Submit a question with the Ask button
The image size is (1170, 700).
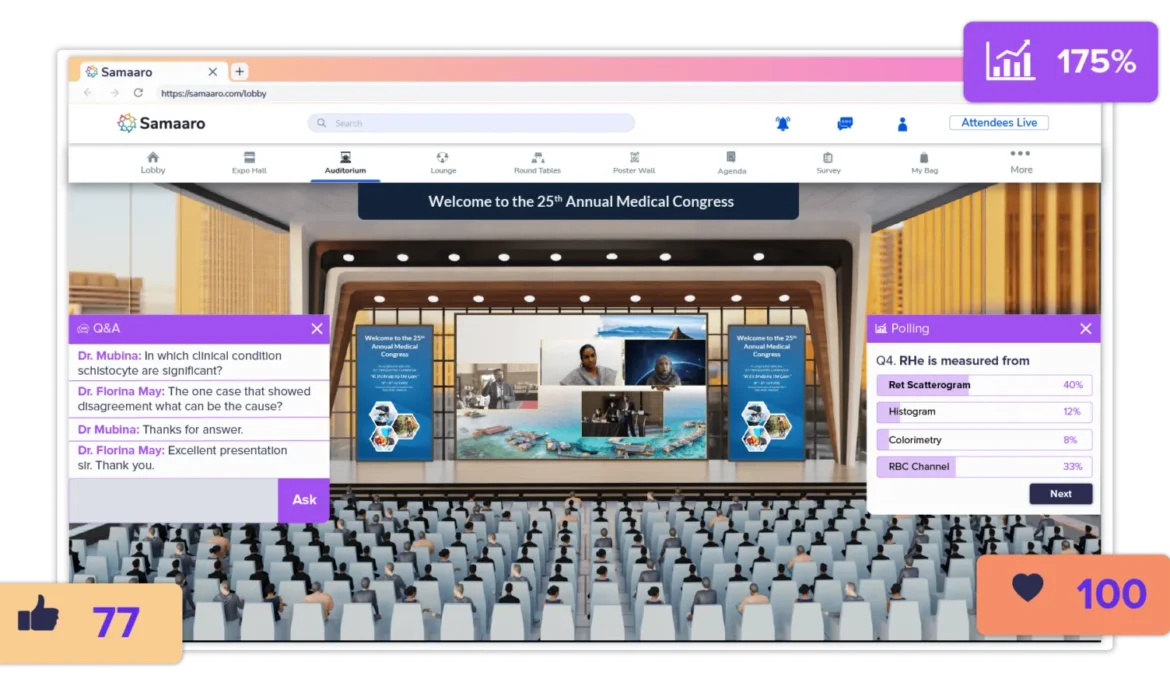tap(303, 500)
